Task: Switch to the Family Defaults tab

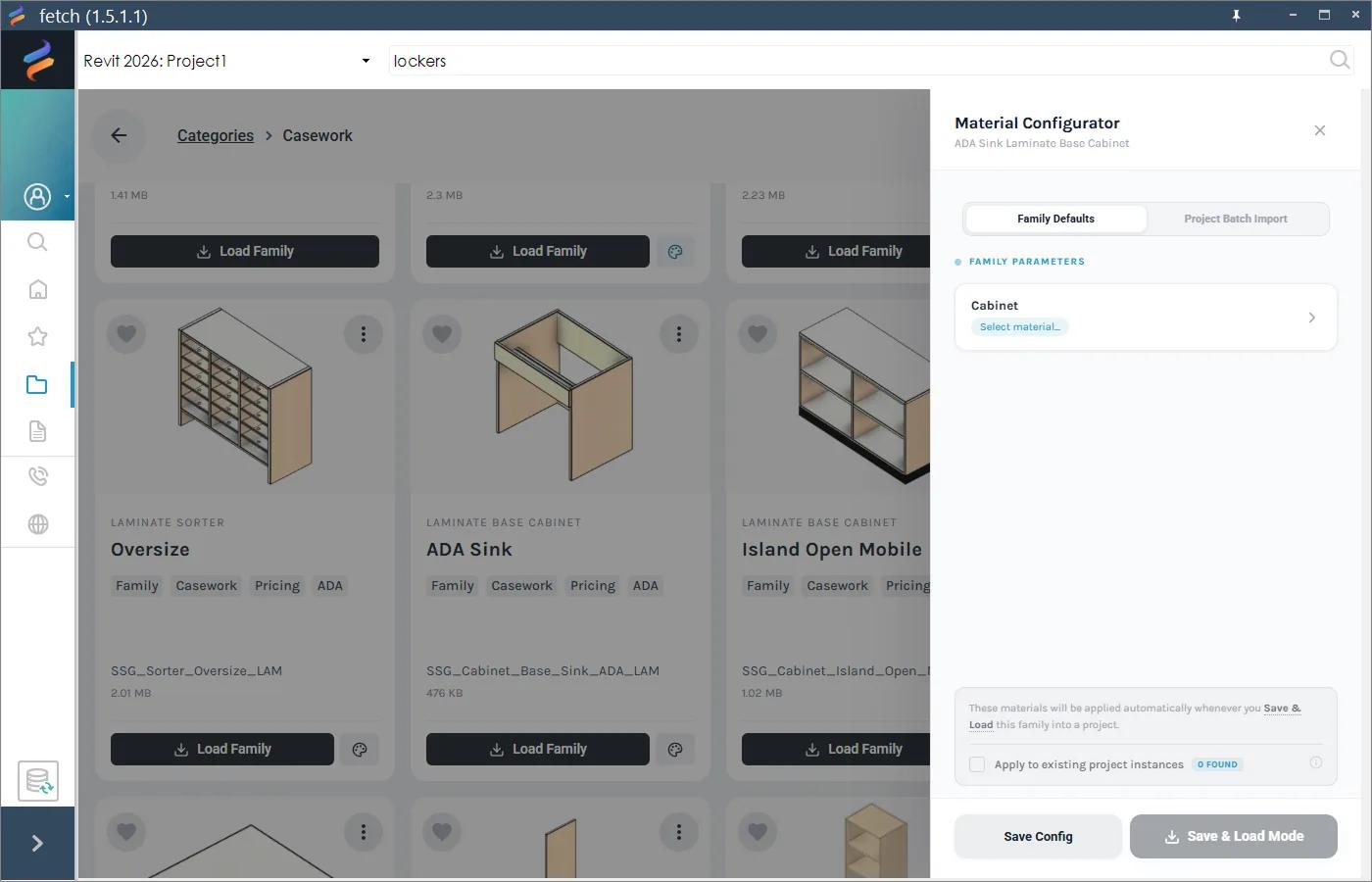Action: point(1055,219)
